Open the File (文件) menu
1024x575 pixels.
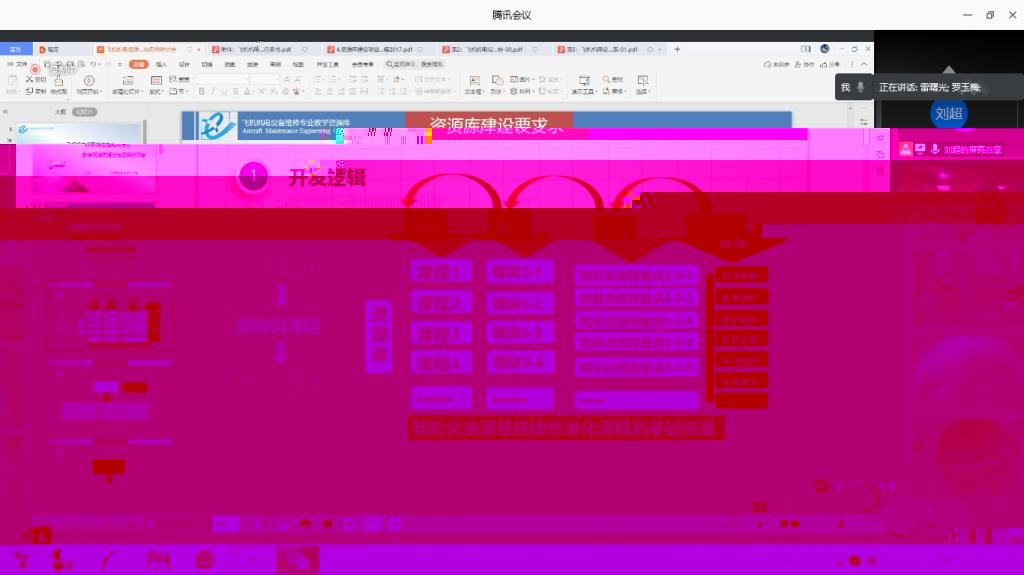point(18,64)
